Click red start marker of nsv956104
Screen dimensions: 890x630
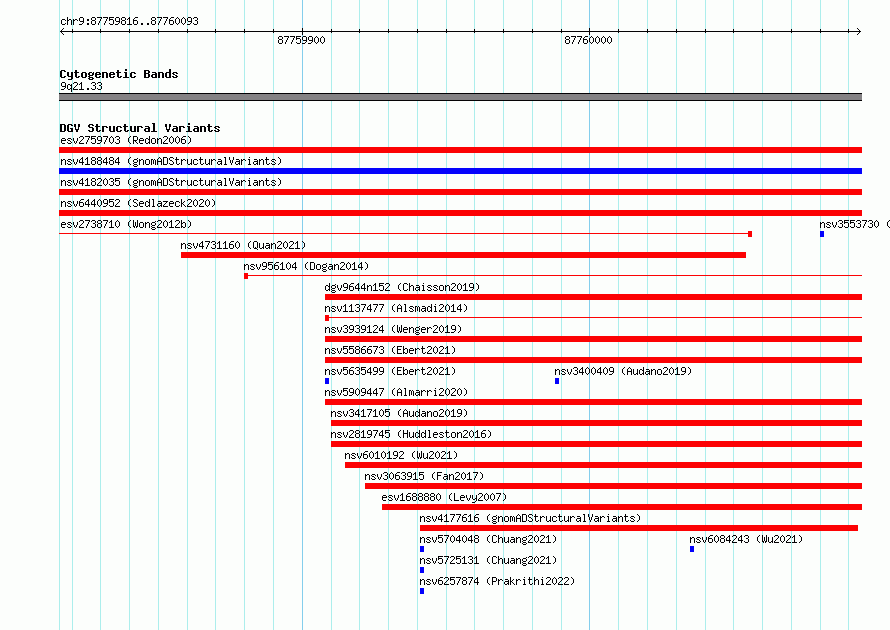[x=246, y=276]
